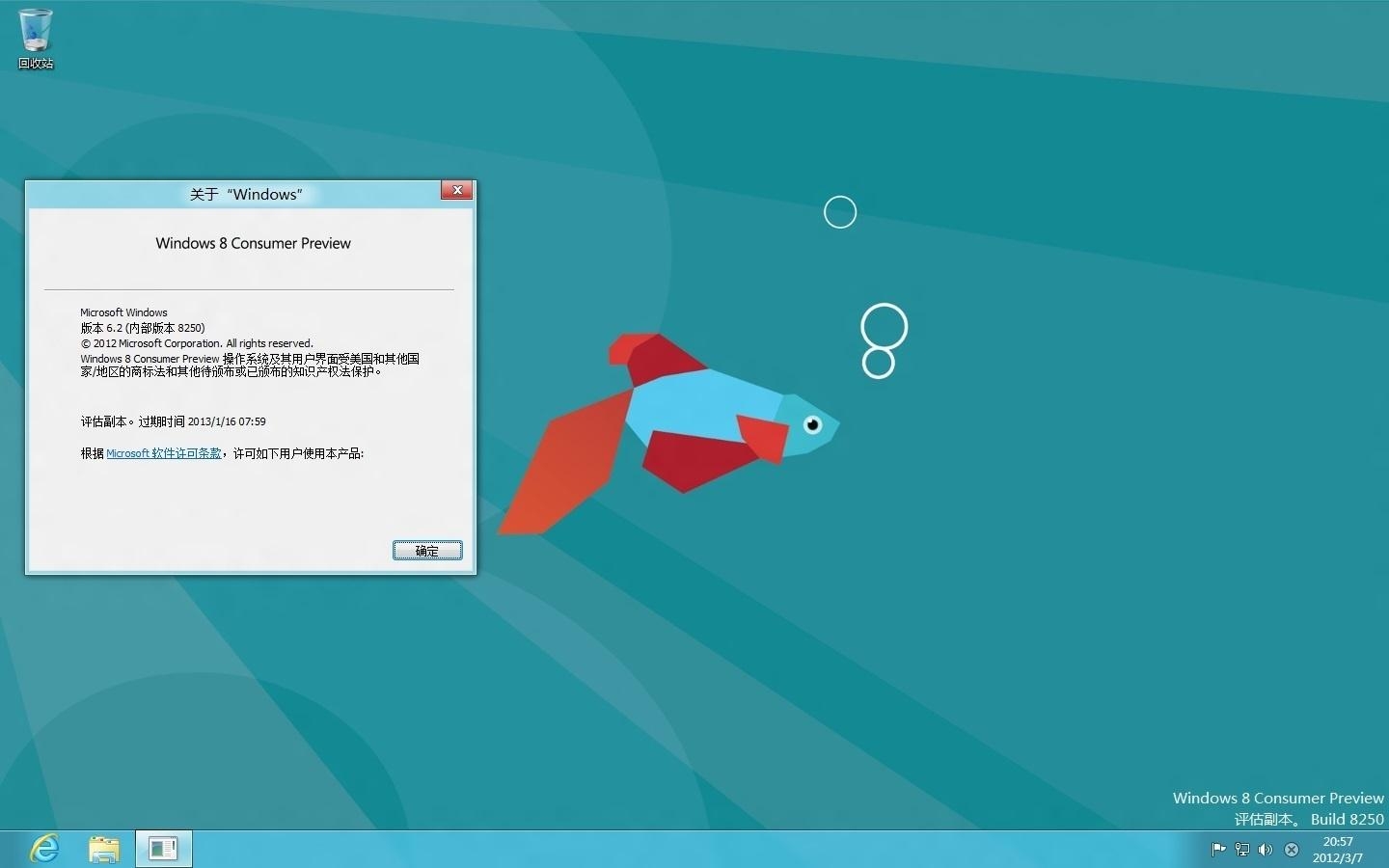Click the About Windows taskbar button
Screen dimensions: 1389x868
pyautogui.click(x=163, y=849)
